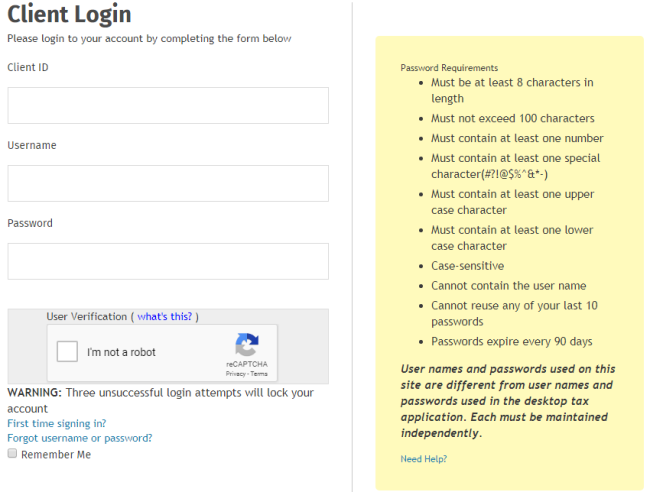Image resolution: width=650 pixels, height=492 pixels.
Task: Click the Client ID input field
Action: click(168, 105)
